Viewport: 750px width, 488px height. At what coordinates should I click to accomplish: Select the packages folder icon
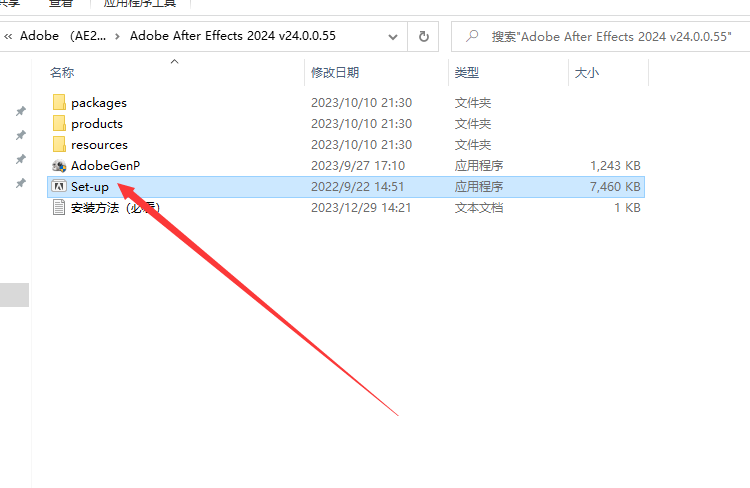click(59, 102)
